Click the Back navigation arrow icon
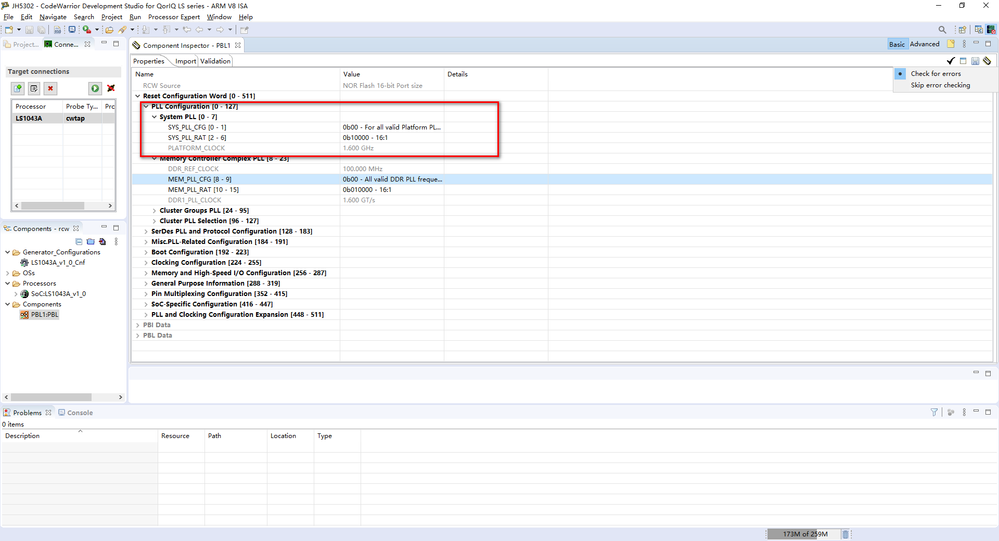The image size is (999, 541). click(199, 29)
